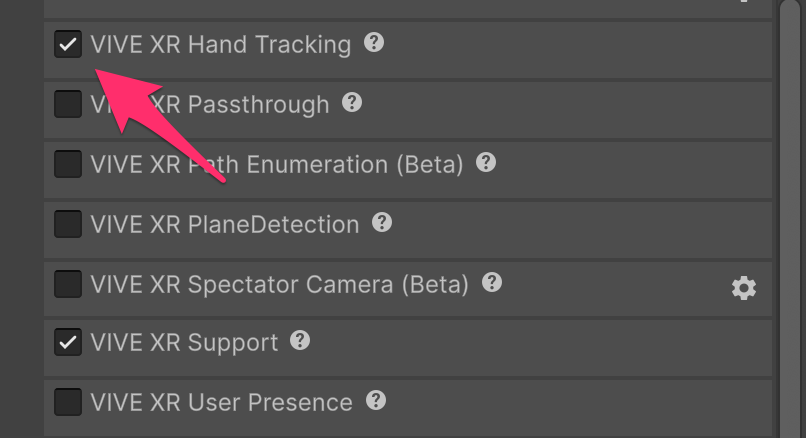Open Spectator Camera settings gear

[x=743, y=288]
